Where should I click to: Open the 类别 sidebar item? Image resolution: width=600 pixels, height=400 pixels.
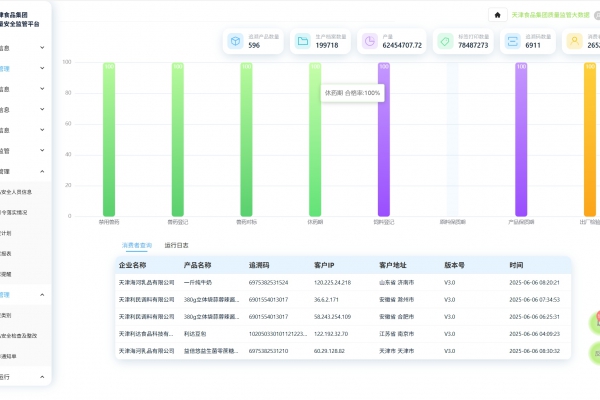click(x=6, y=315)
